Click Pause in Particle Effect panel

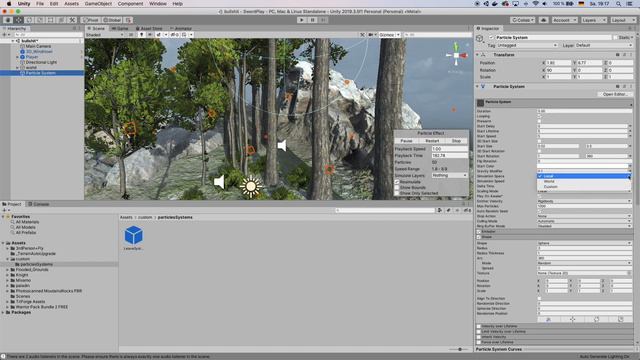[407, 141]
